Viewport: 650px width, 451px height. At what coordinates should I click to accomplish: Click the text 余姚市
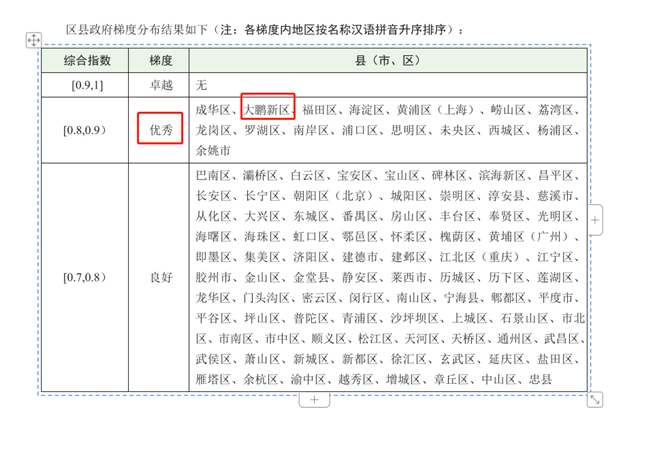(x=213, y=150)
